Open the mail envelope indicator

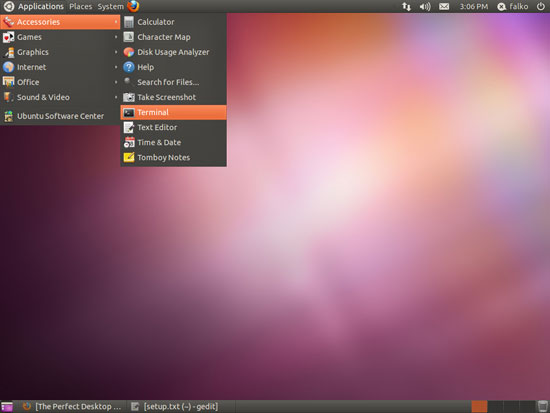pyautogui.click(x=444, y=6)
